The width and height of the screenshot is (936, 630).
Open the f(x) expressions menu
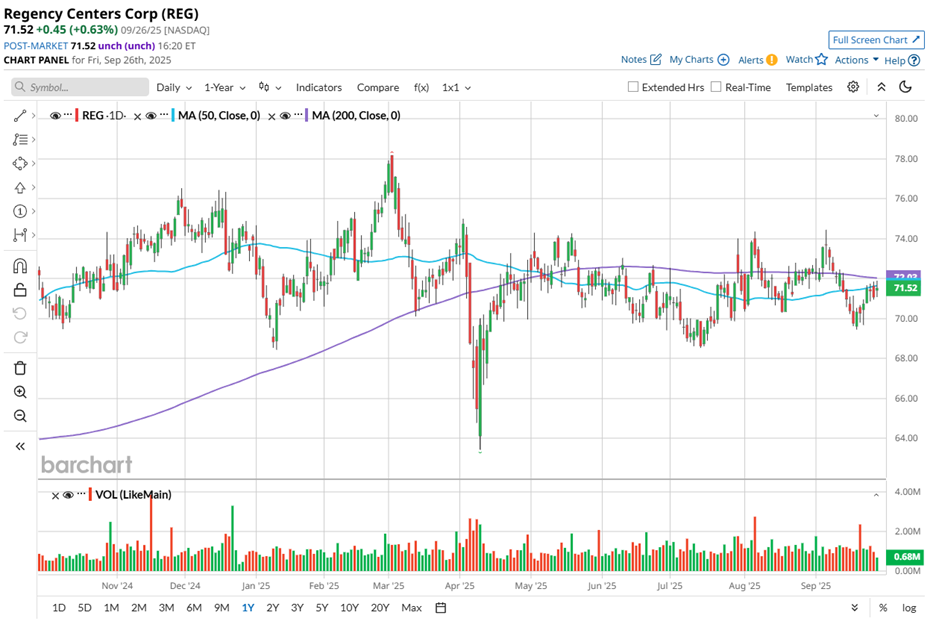click(421, 87)
